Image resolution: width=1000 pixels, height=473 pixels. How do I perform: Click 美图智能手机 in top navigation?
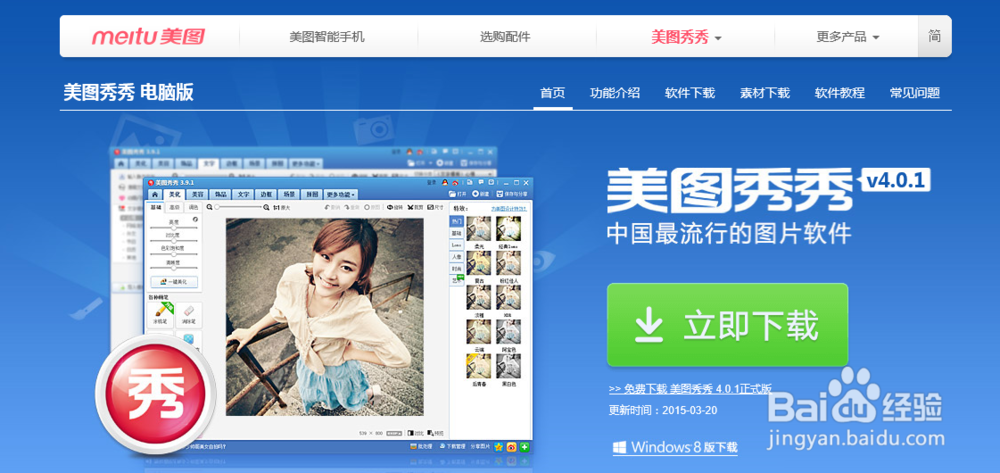click(327, 37)
